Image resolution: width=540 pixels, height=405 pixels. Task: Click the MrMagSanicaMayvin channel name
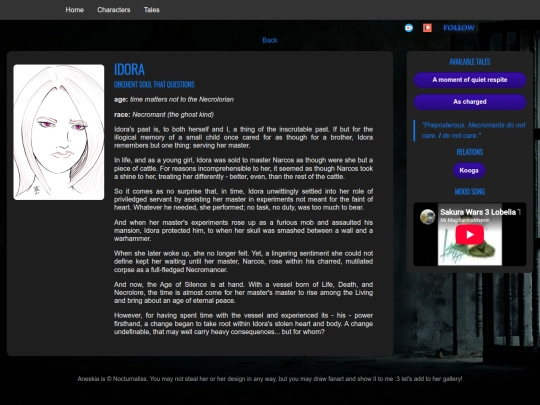465,220
